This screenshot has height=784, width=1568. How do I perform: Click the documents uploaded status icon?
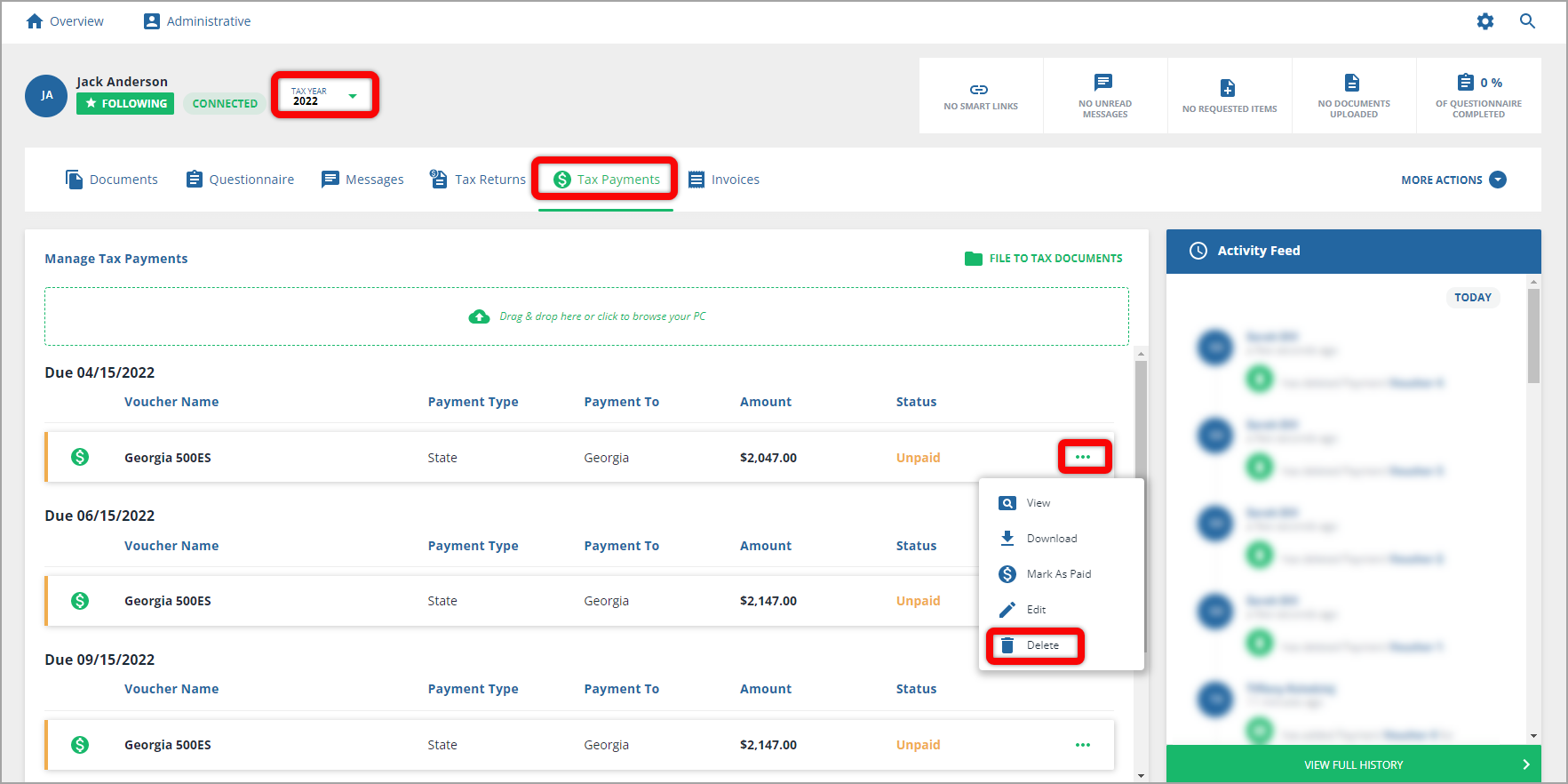tap(1352, 83)
